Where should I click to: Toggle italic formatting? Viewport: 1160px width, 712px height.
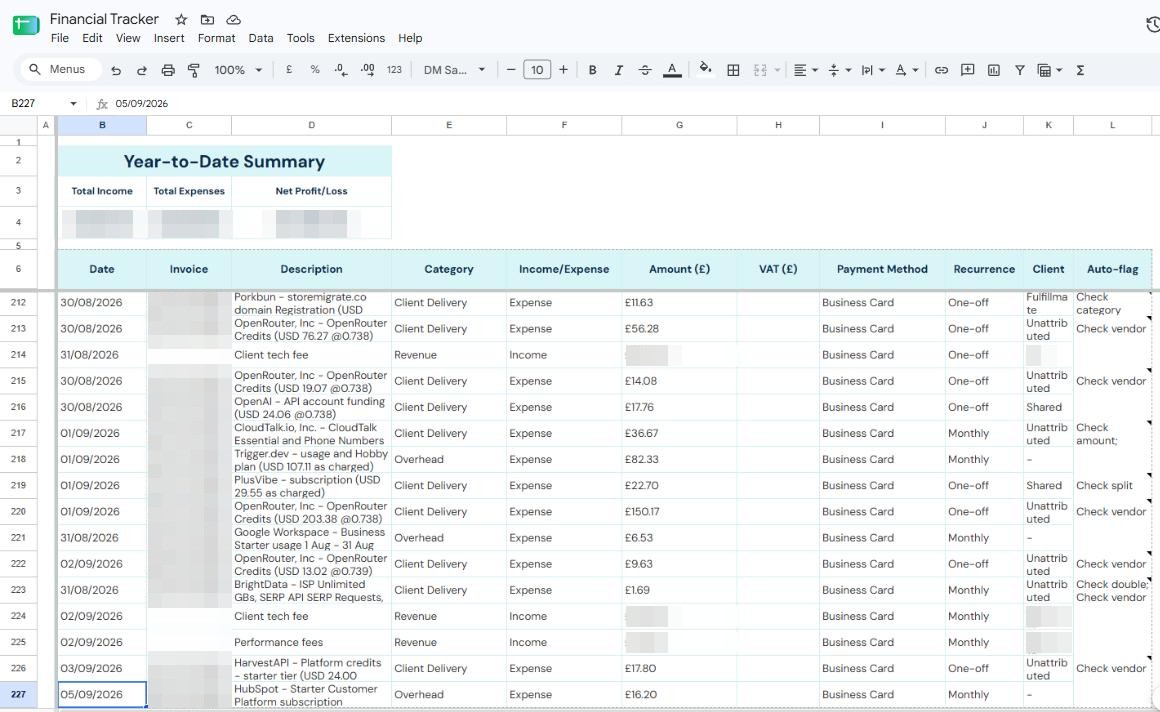coord(618,70)
